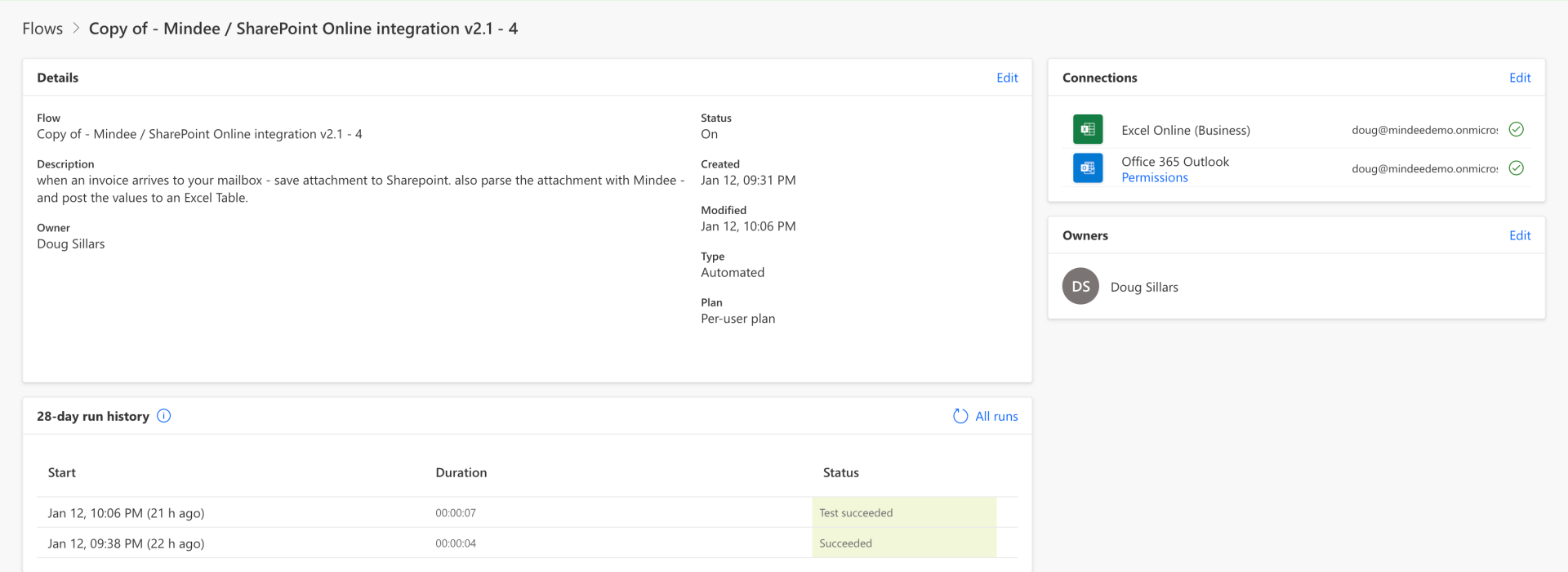Click the flow name value under Flow label
Image resolution: width=1568 pixels, height=572 pixels.
[x=199, y=134]
